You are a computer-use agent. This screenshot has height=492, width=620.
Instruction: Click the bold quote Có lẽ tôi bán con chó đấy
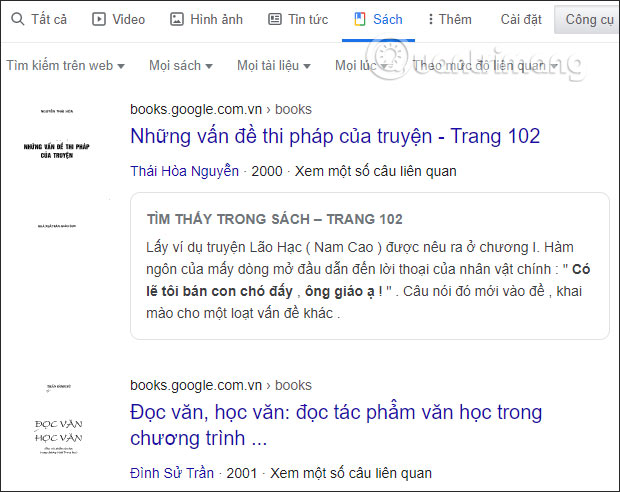pos(368,280)
